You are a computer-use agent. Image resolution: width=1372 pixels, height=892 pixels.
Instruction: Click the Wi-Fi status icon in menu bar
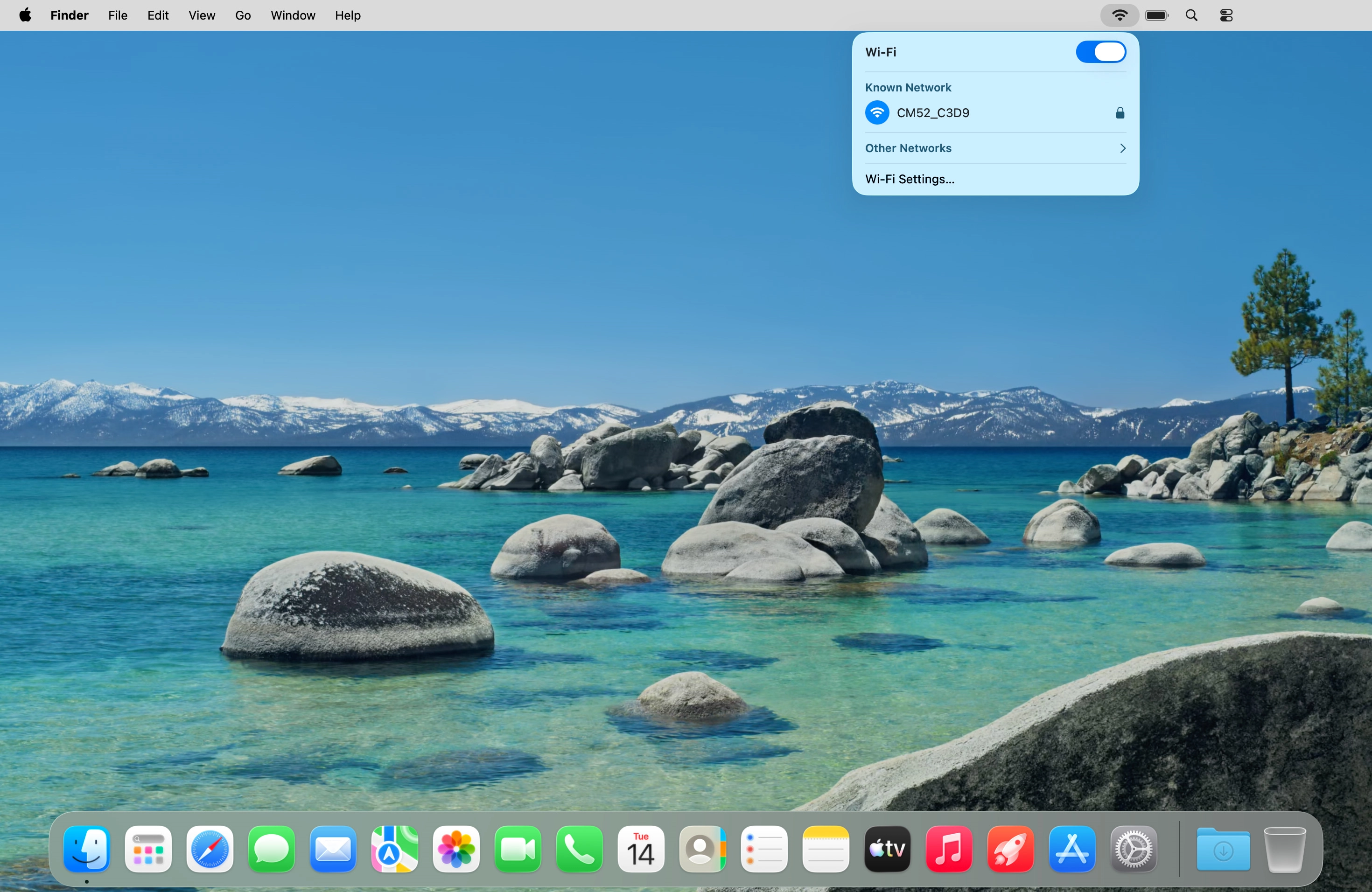tap(1119, 15)
